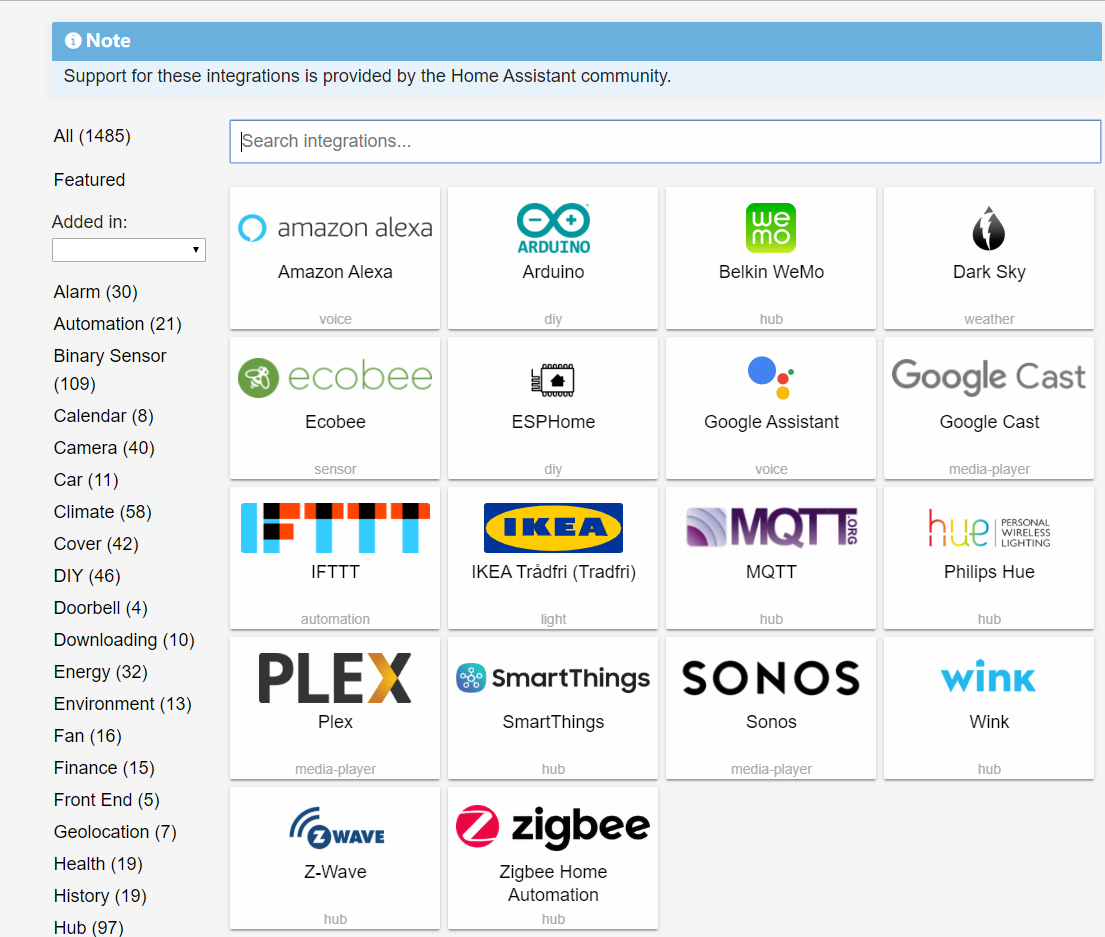Viewport: 1105px width, 937px height.
Task: Select the Belkin WeMo logo
Action: click(771, 228)
